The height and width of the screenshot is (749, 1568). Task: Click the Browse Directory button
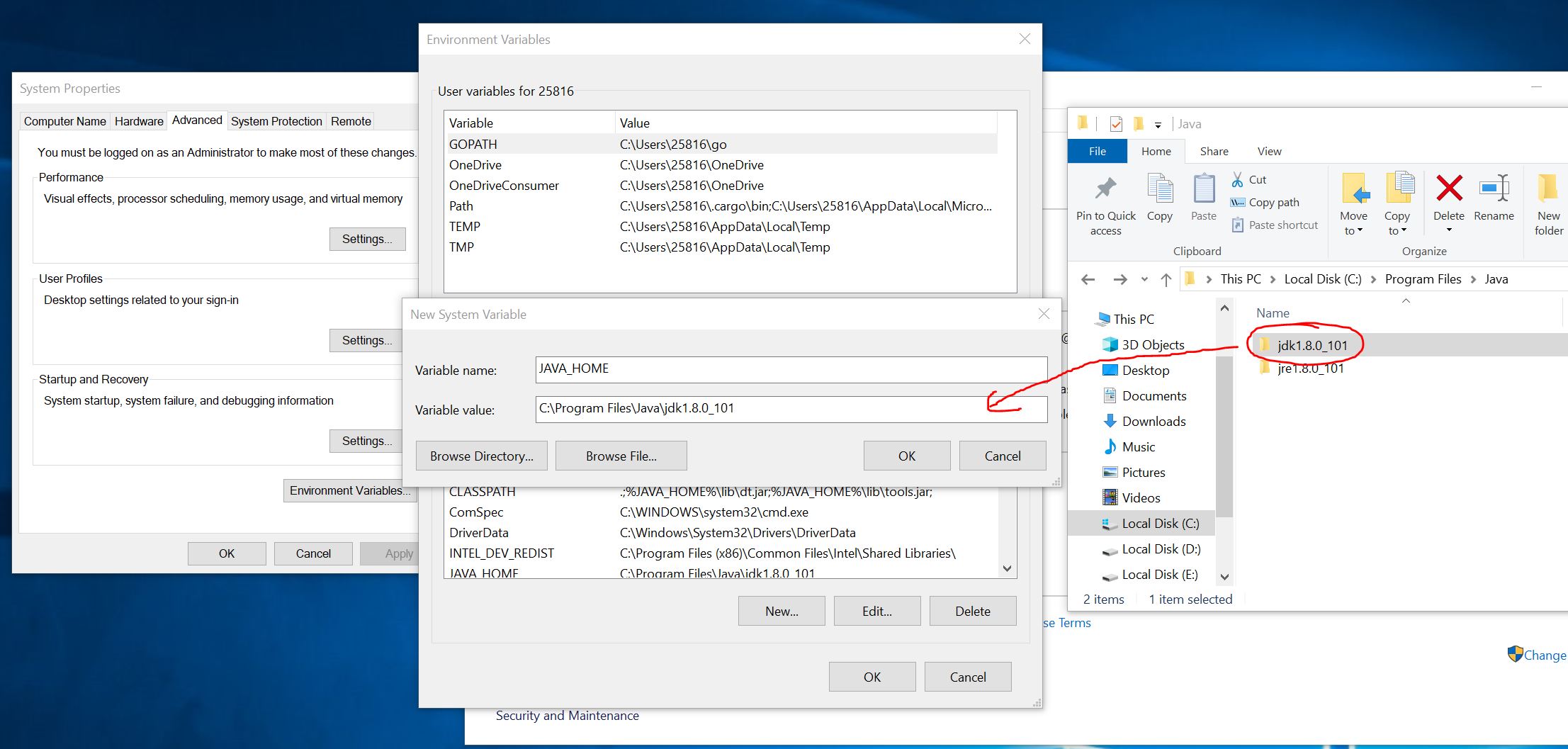[x=481, y=456]
